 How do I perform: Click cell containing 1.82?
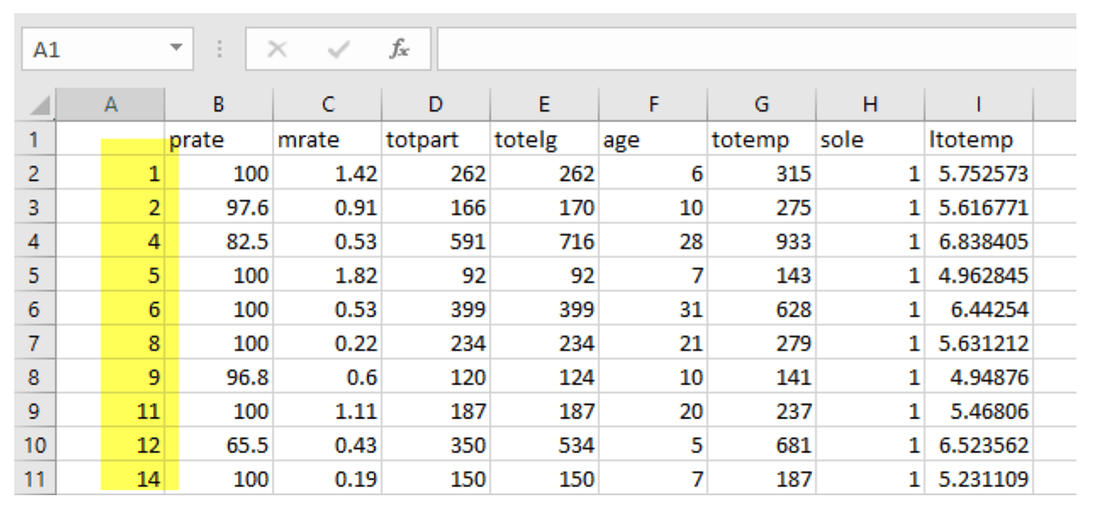(x=327, y=274)
